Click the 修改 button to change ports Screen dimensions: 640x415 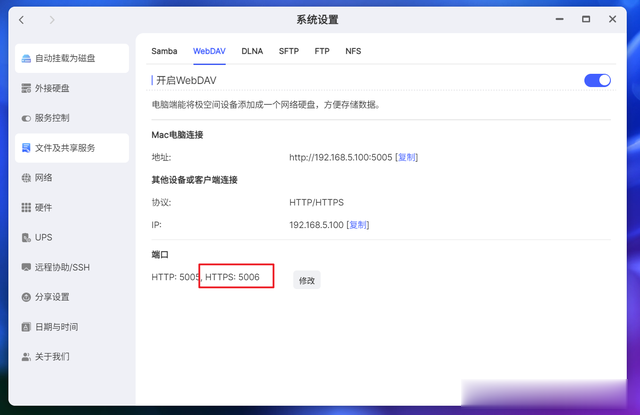(x=307, y=280)
